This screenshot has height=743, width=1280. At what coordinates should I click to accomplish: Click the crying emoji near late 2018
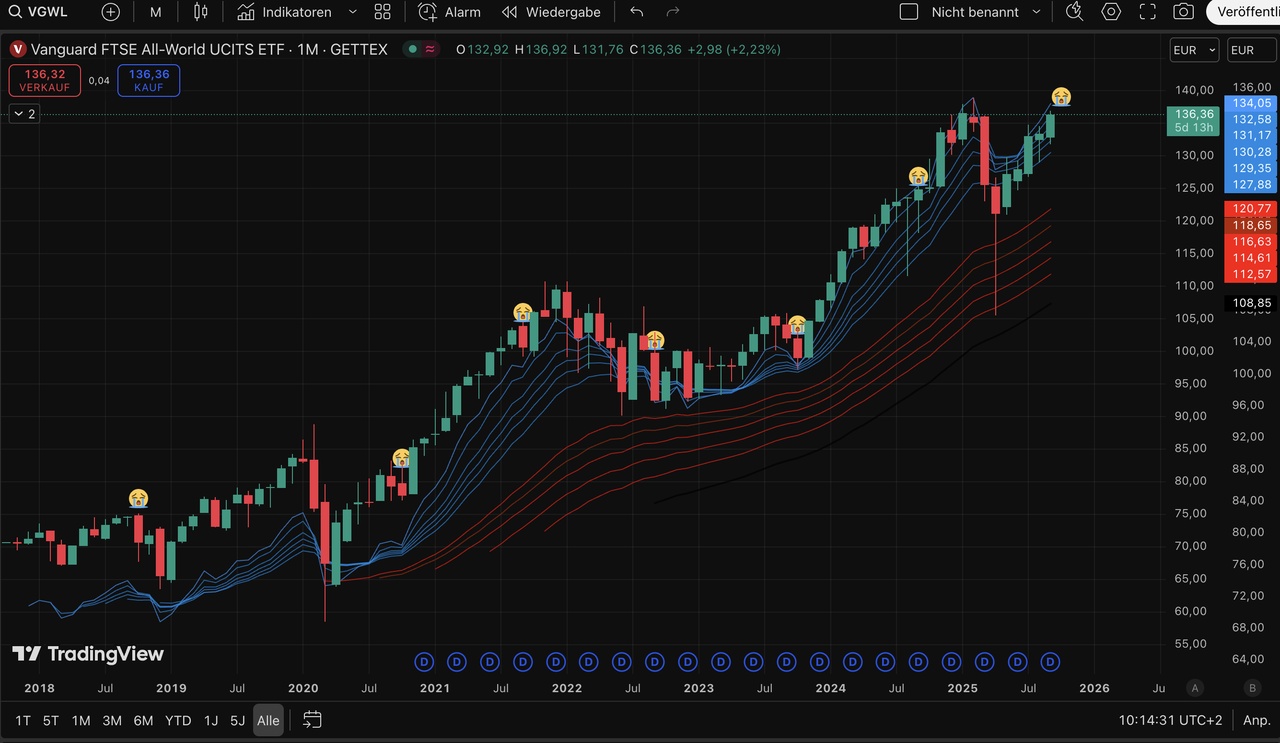138,497
